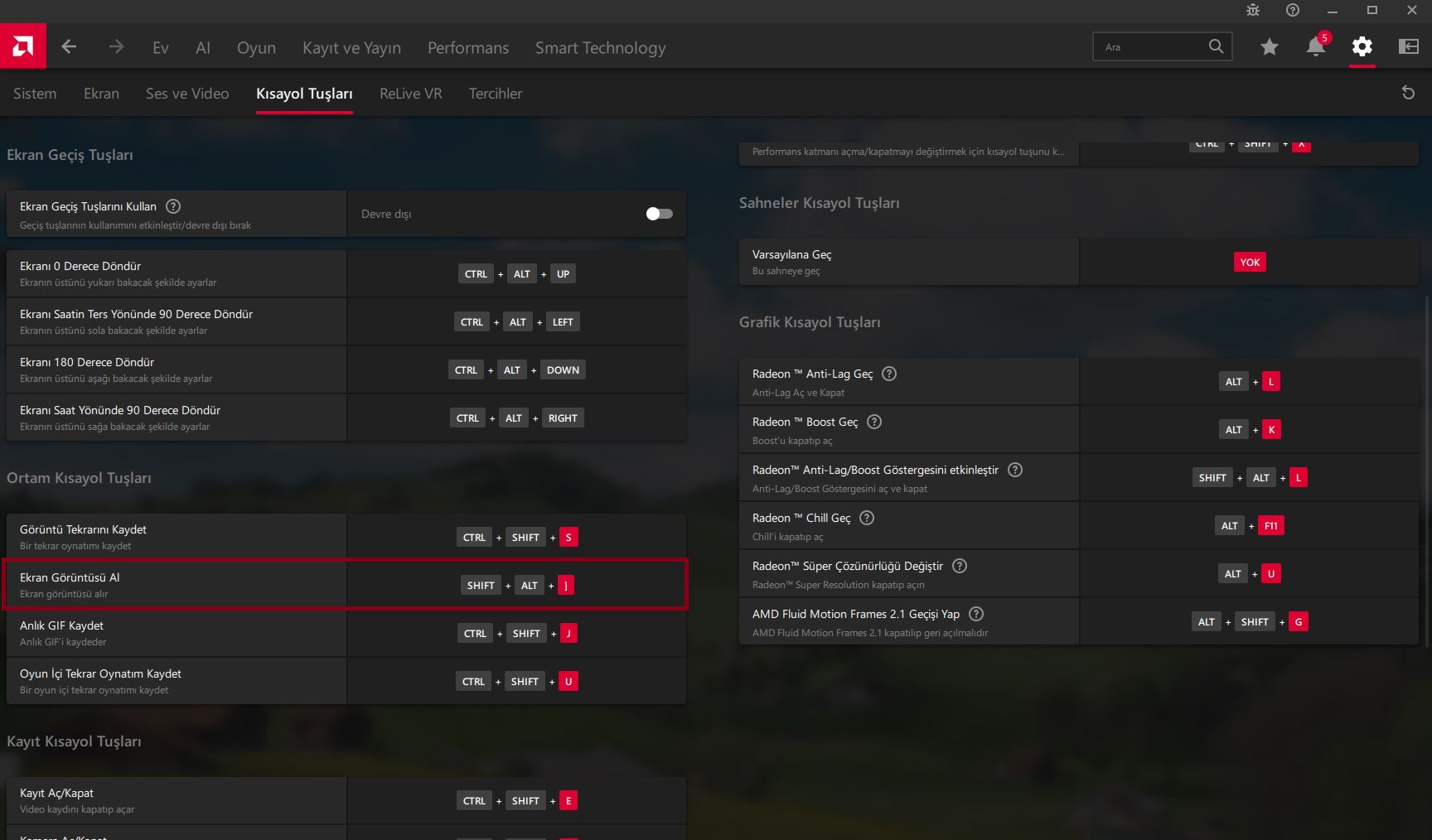Switch to the Tercihler tab
The image size is (1432, 840).
[496, 94]
